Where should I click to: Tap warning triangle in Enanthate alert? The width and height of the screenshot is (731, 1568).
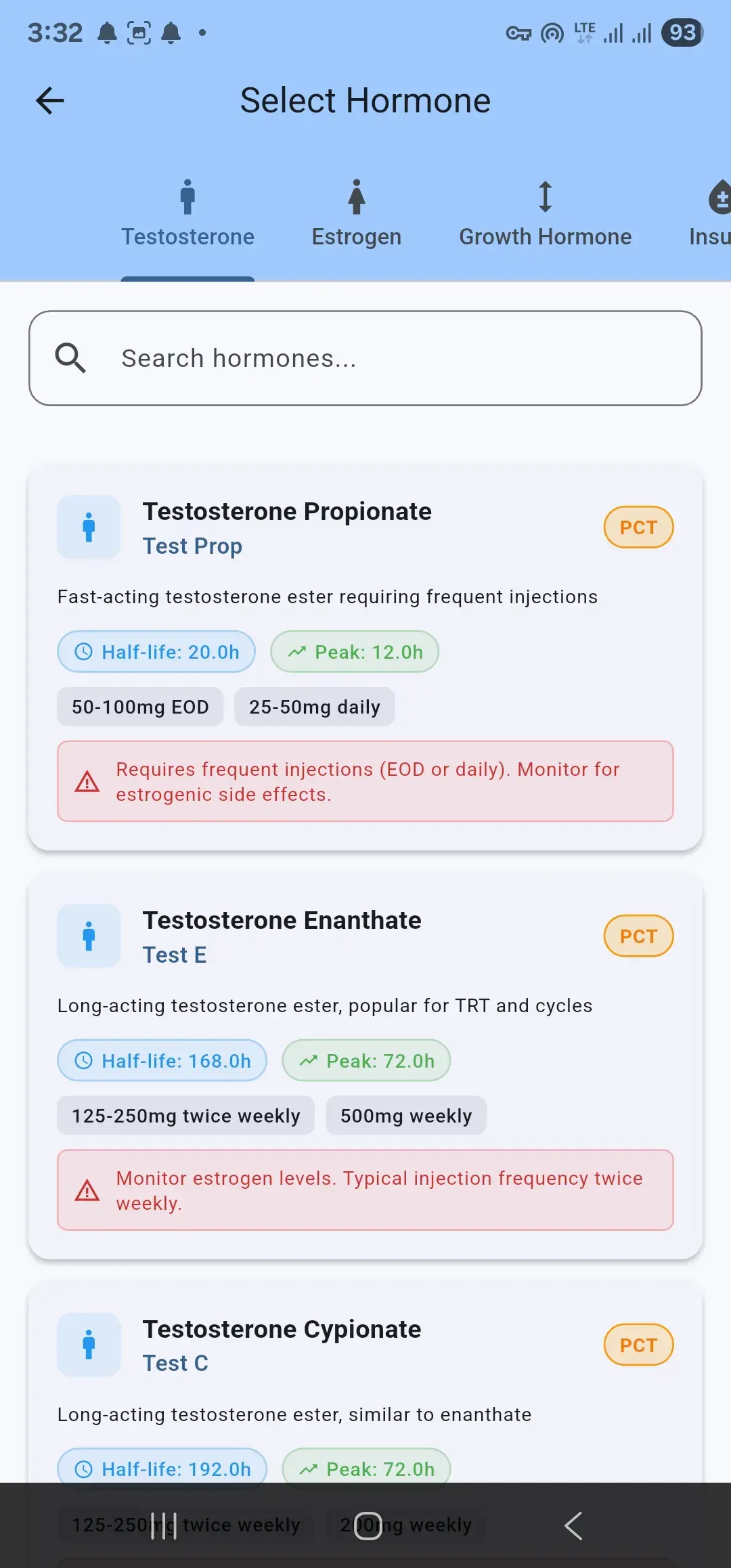87,1190
